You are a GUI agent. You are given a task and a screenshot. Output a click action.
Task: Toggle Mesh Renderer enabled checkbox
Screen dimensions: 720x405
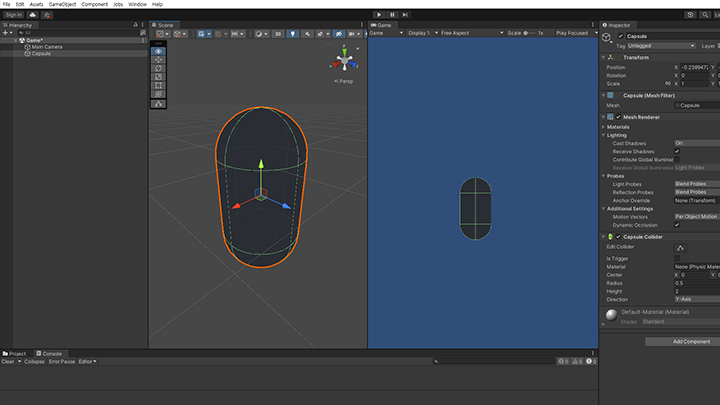pyautogui.click(x=618, y=117)
